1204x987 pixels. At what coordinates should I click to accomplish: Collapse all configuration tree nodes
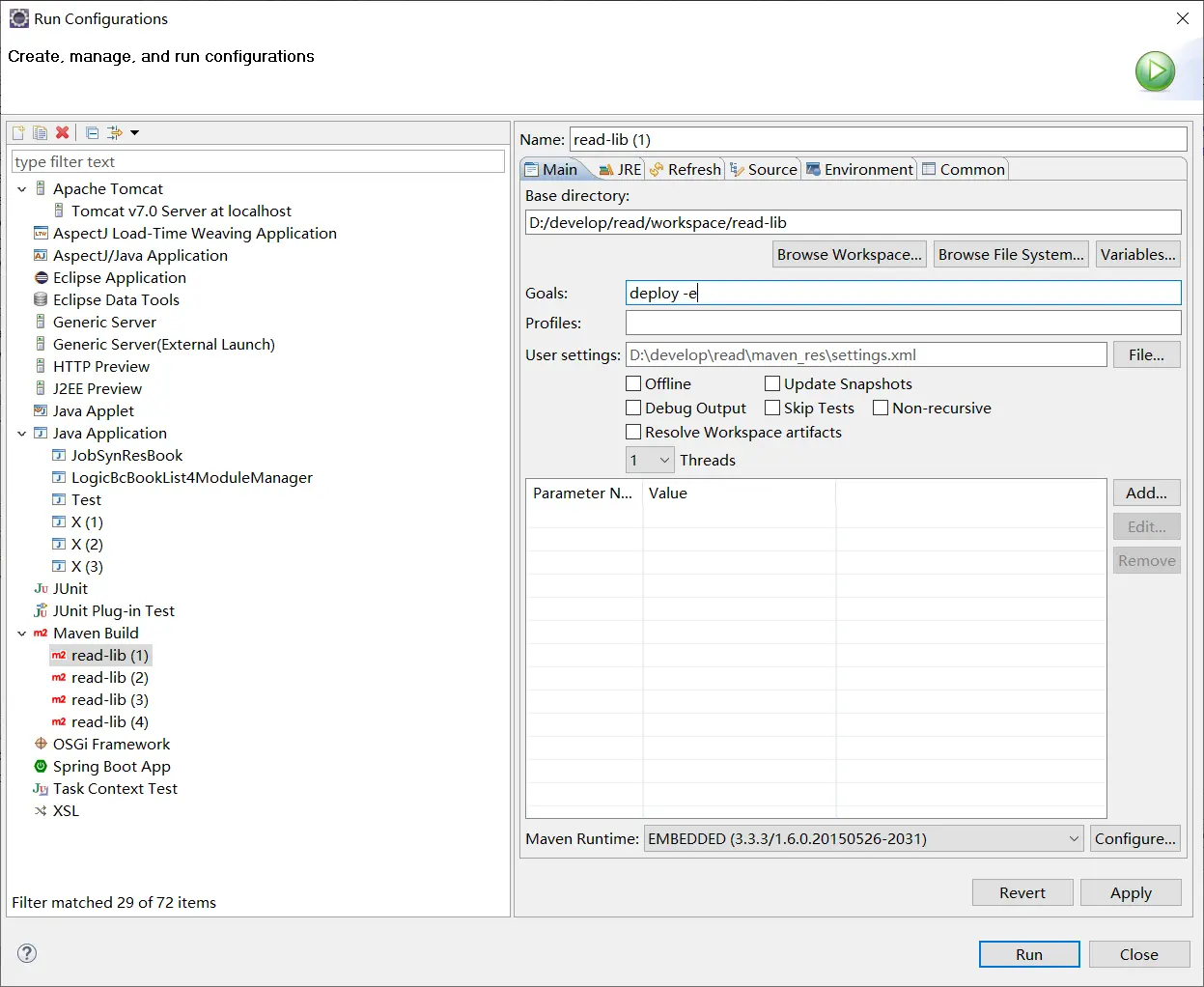tap(92, 132)
